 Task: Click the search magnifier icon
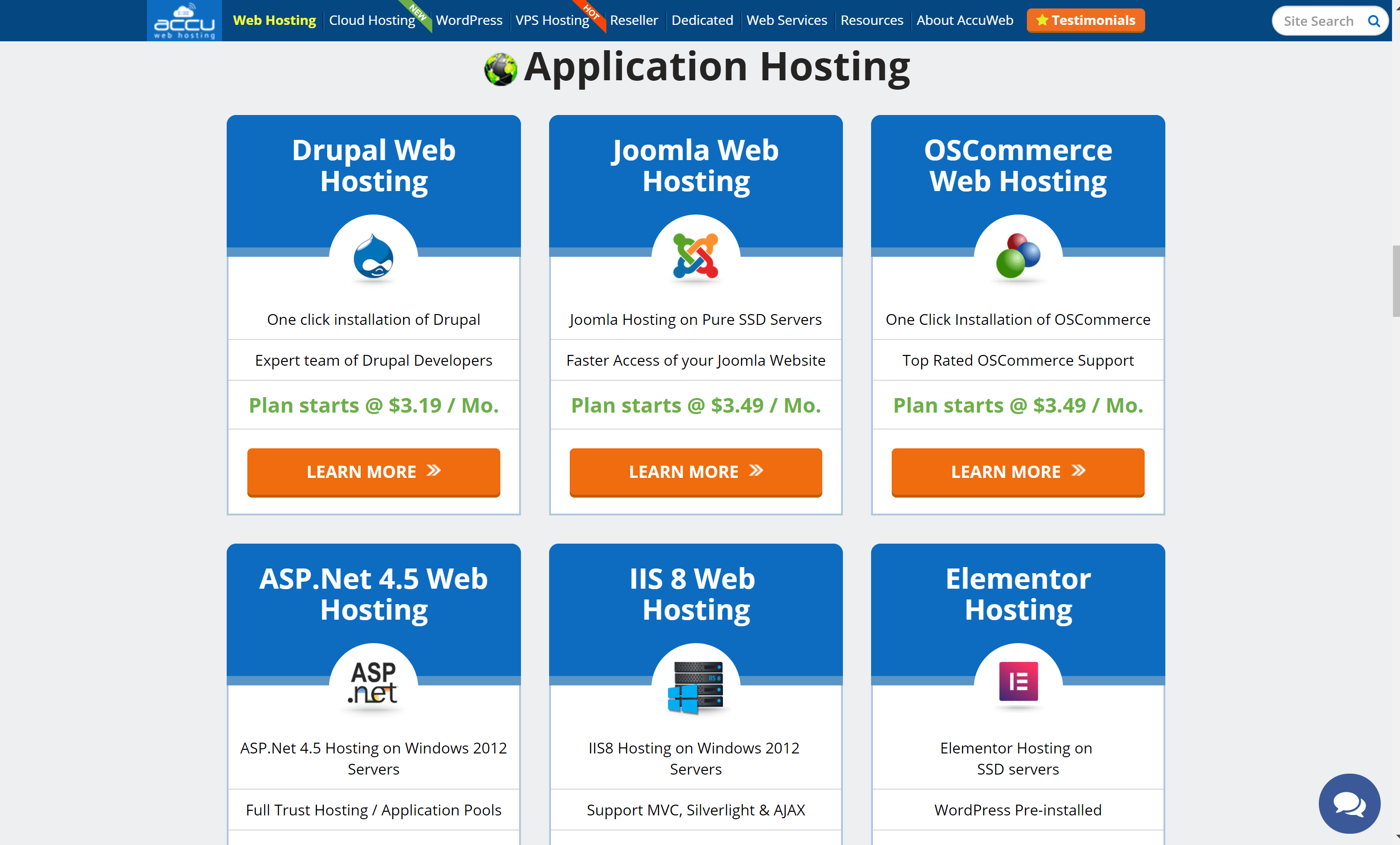click(1373, 21)
